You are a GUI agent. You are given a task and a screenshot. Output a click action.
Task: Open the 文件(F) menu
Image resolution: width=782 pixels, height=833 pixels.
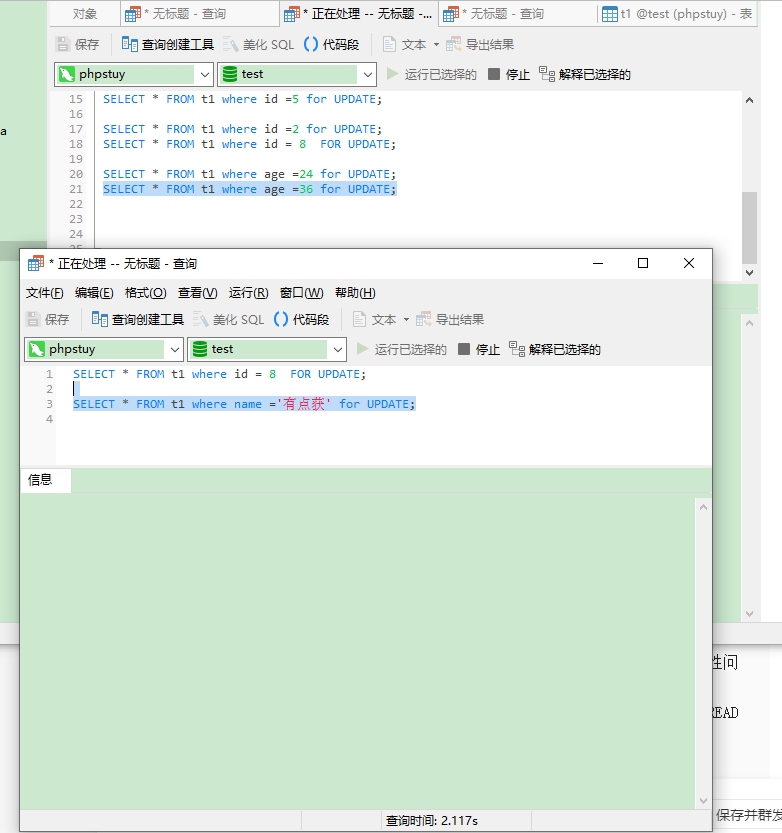coord(45,293)
